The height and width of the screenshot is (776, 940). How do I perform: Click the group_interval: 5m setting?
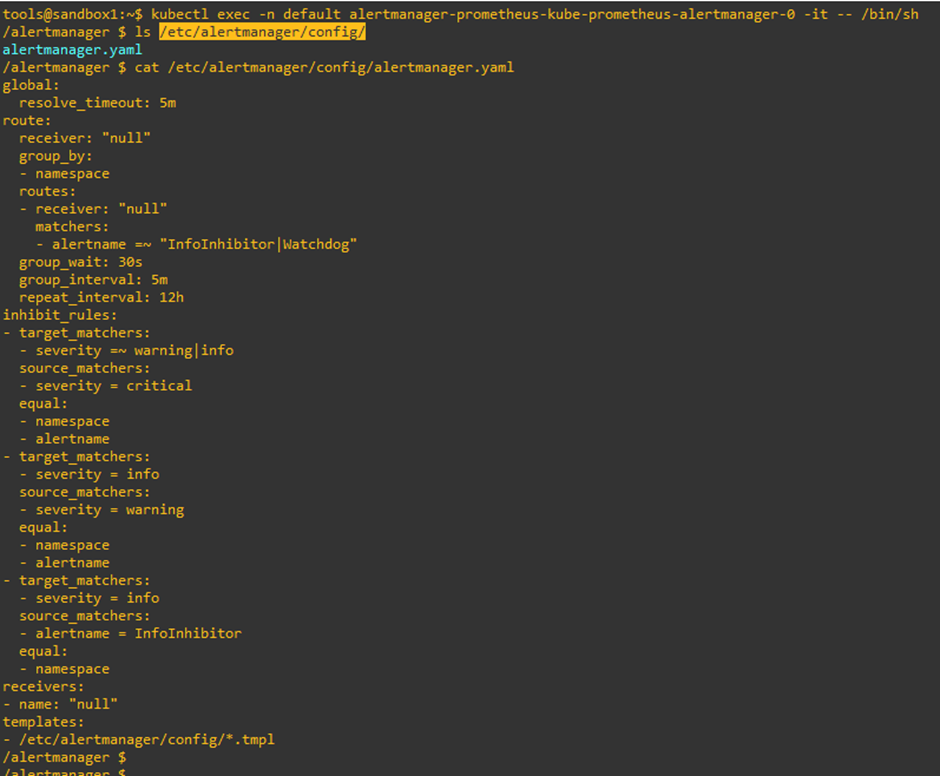pyautogui.click(x=89, y=279)
